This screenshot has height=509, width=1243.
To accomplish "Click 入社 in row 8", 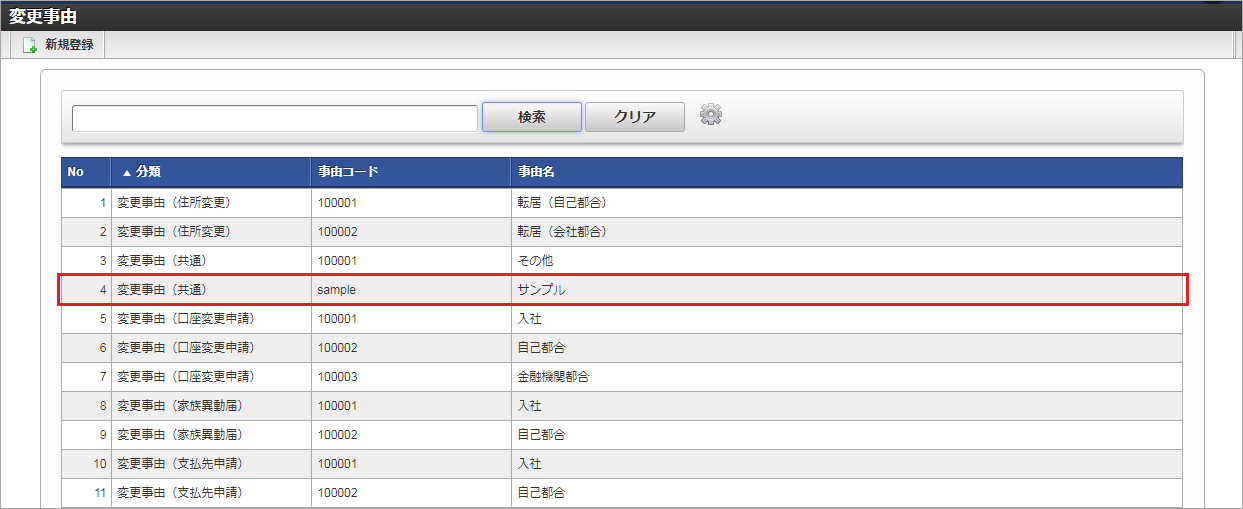I will click(529, 406).
